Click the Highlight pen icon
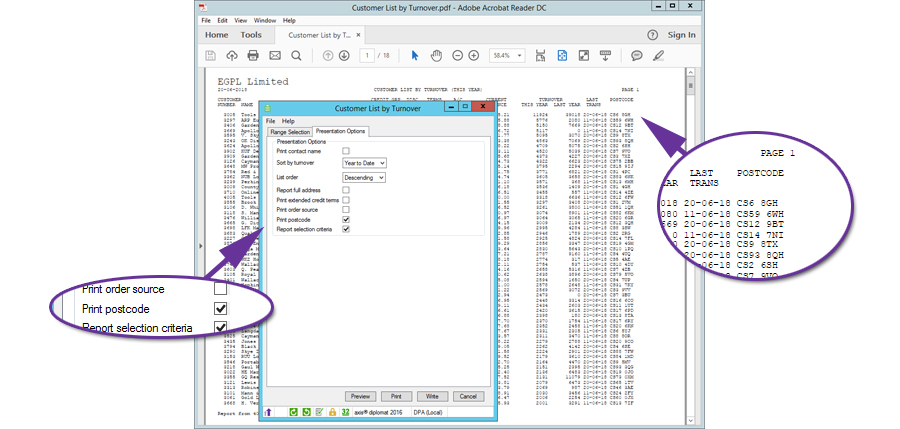Viewport: 900px width, 429px height. tap(658, 56)
